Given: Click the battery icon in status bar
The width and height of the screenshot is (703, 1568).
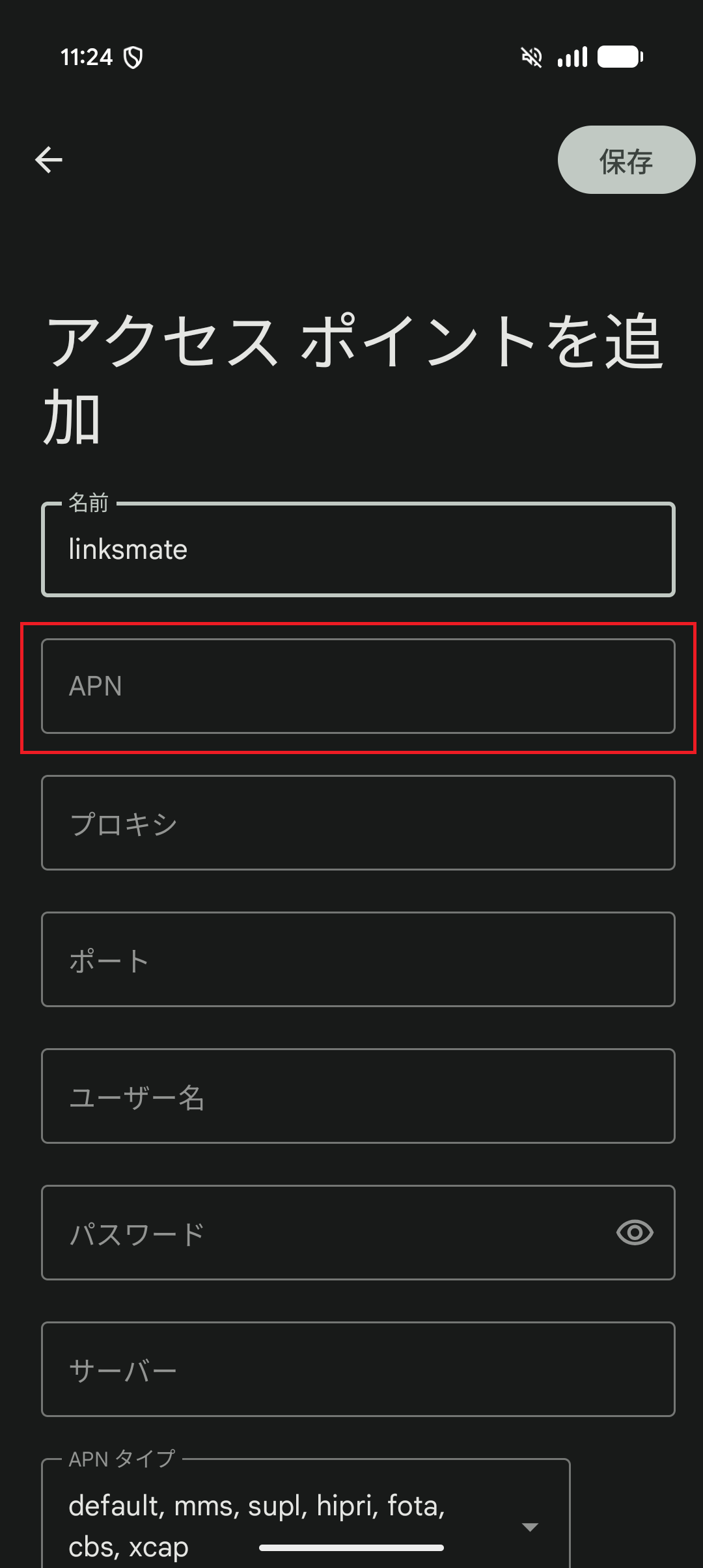Looking at the screenshot, I should (x=621, y=57).
